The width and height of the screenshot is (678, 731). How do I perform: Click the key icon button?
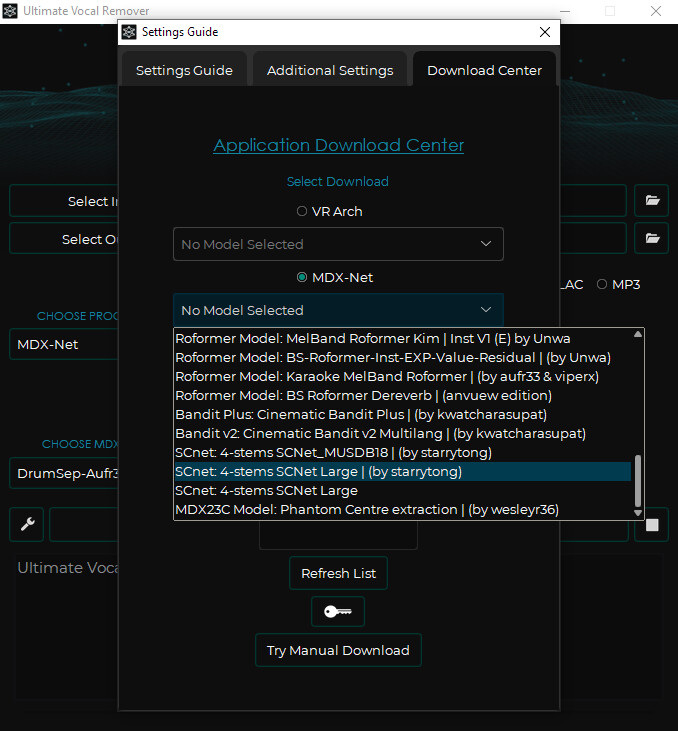(x=338, y=611)
